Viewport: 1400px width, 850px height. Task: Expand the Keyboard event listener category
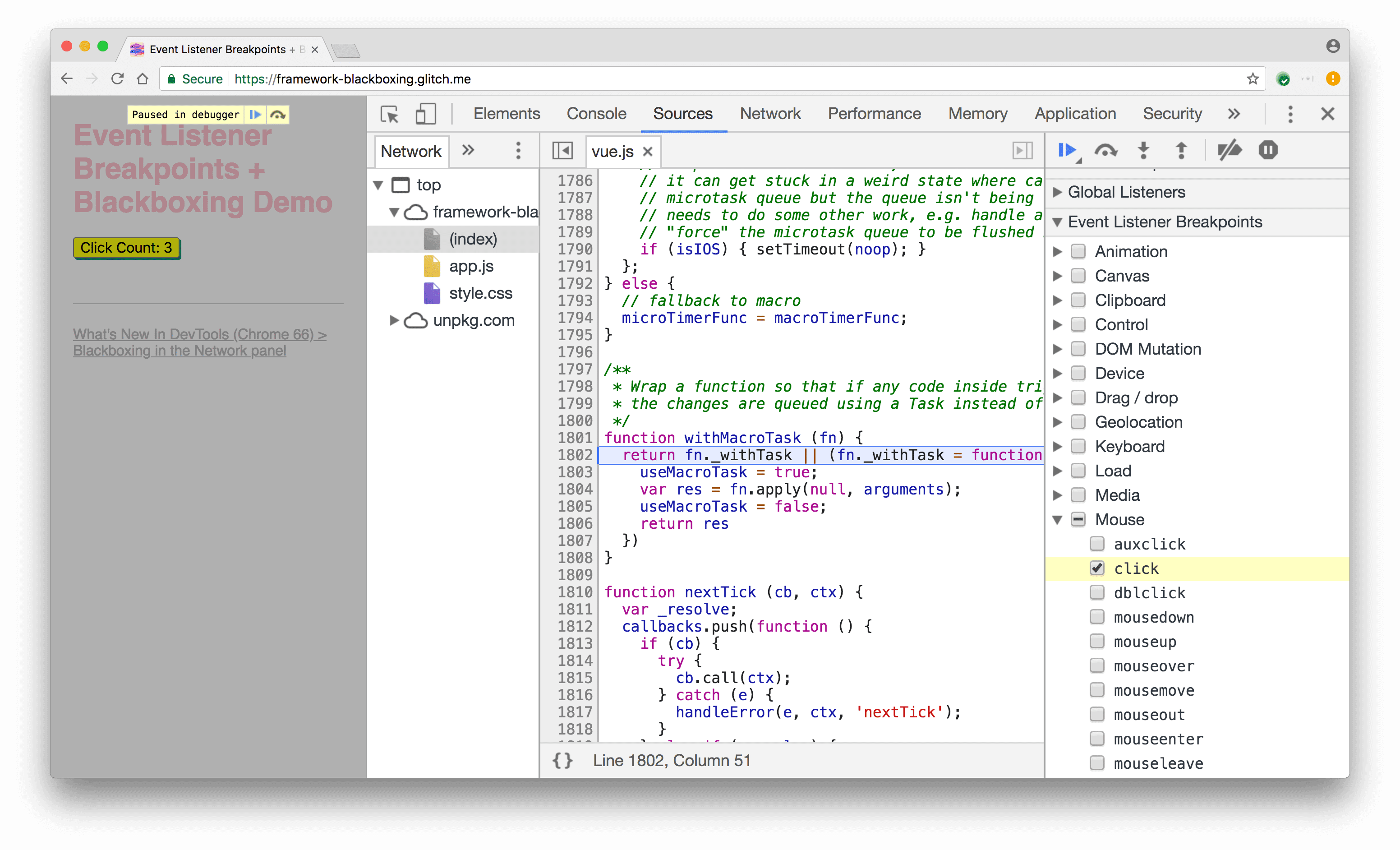click(x=1062, y=446)
